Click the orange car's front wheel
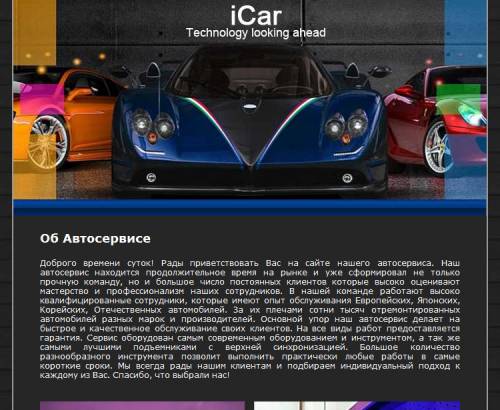 (x=47, y=142)
